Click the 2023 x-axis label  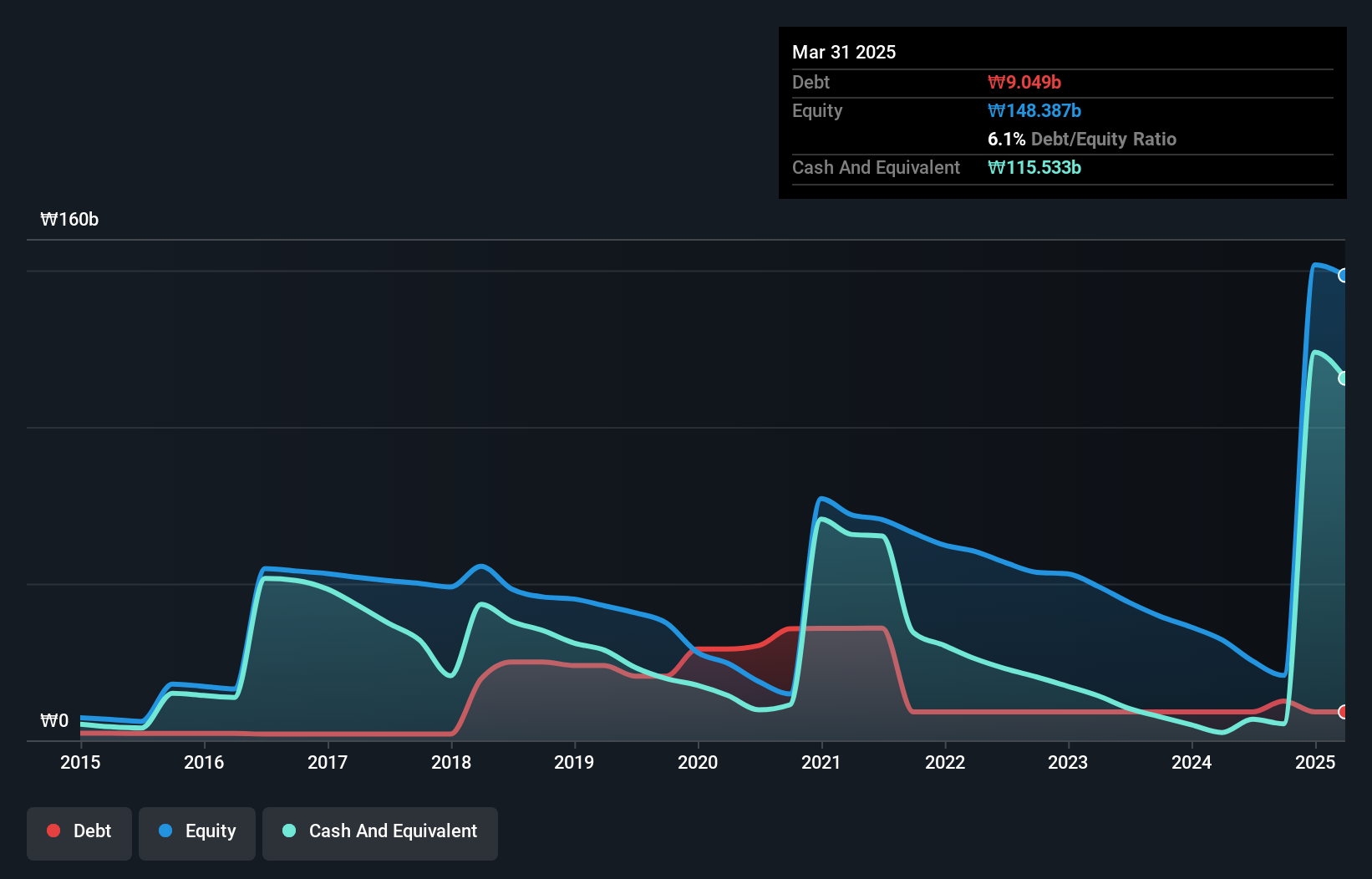click(x=1068, y=762)
